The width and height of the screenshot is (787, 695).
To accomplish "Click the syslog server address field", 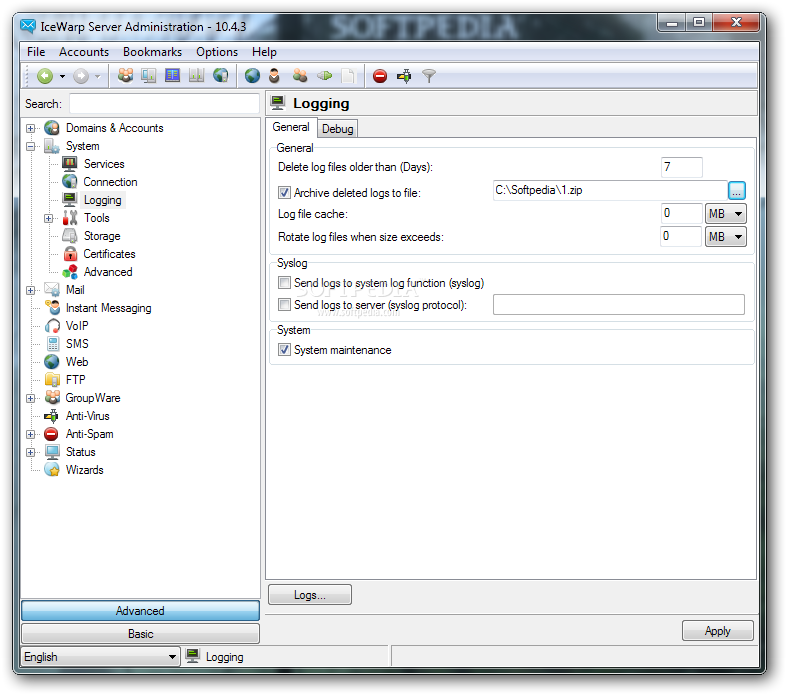I will (619, 305).
